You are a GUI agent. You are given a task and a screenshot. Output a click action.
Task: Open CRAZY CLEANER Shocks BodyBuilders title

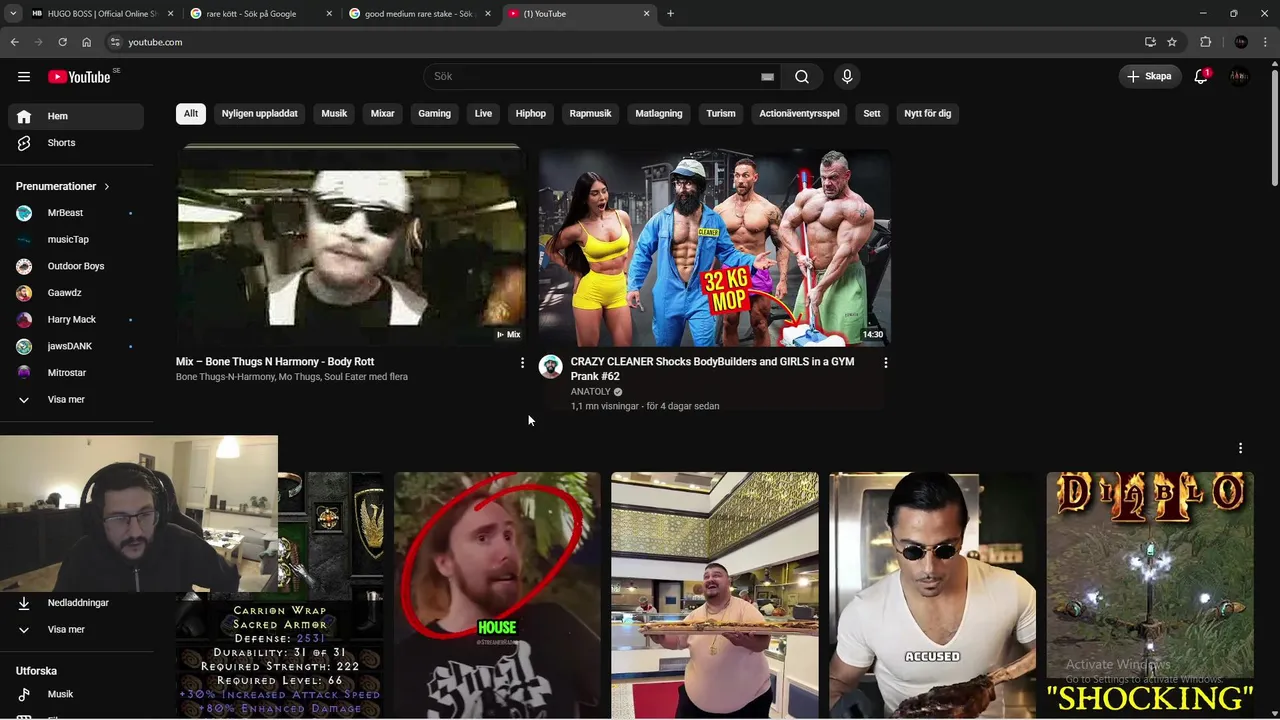[712, 369]
